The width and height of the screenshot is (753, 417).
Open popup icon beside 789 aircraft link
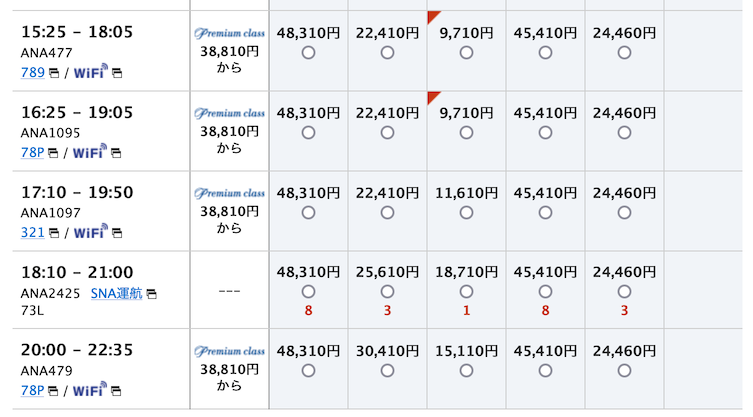pos(54,73)
